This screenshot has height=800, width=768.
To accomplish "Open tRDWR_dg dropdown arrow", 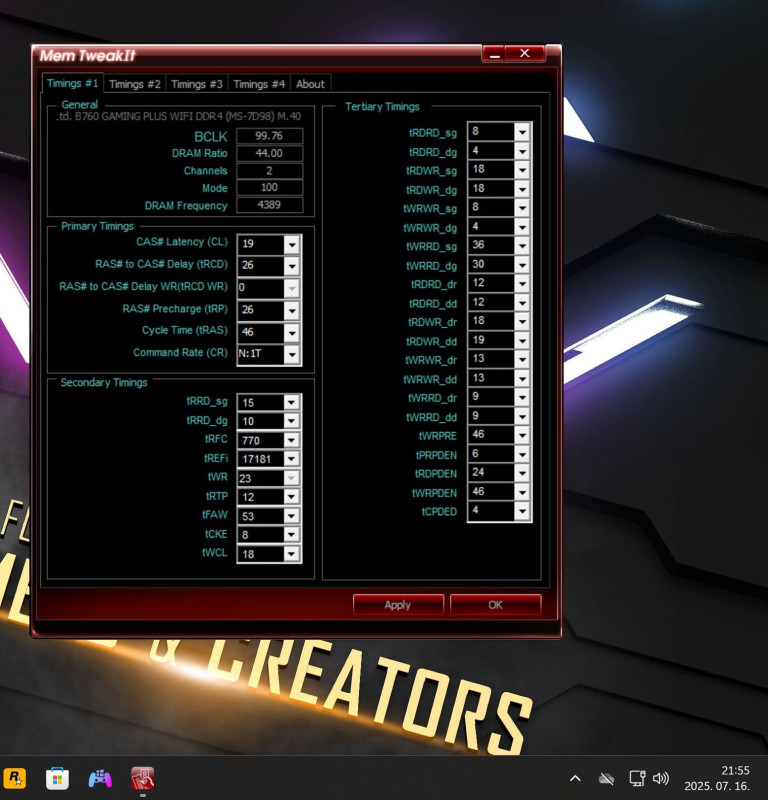I will click(522, 189).
